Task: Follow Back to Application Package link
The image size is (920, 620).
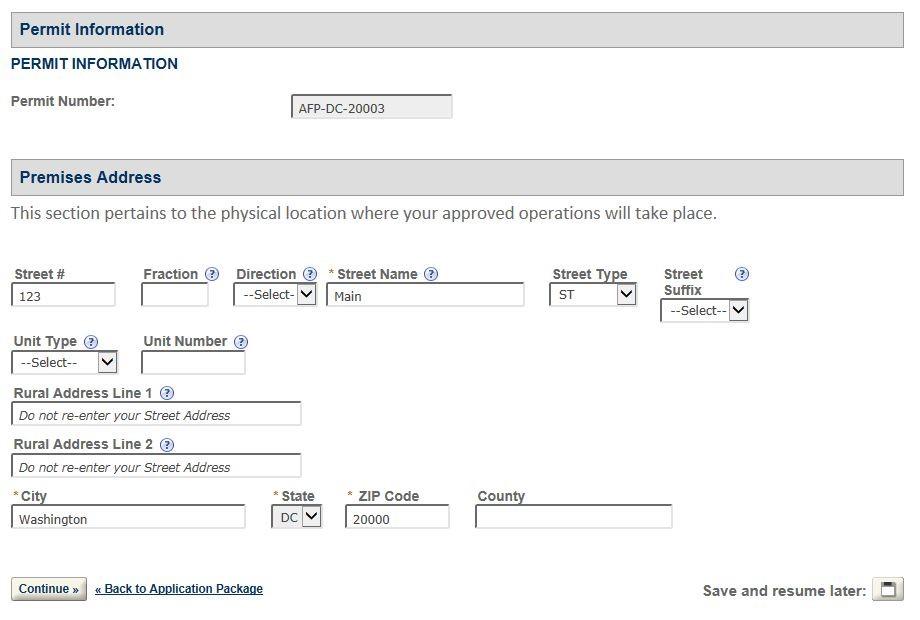Action: [179, 589]
